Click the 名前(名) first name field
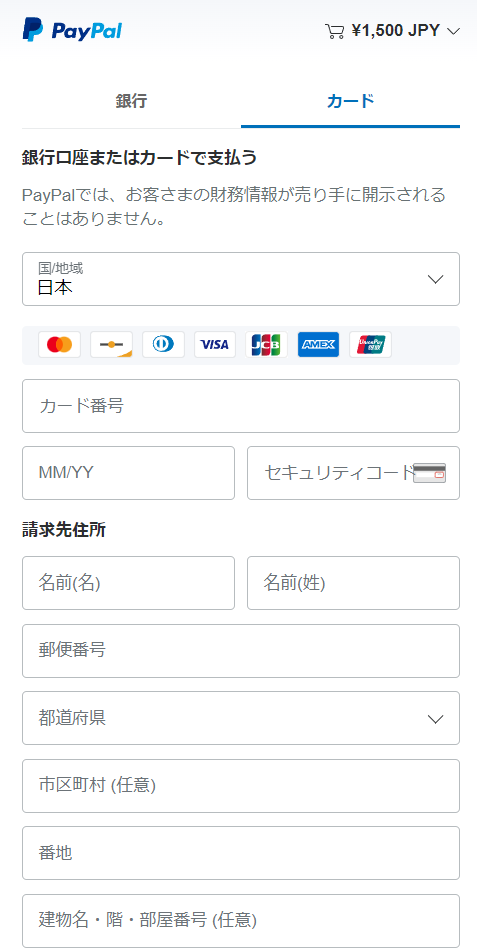The image size is (477, 948). coord(128,583)
